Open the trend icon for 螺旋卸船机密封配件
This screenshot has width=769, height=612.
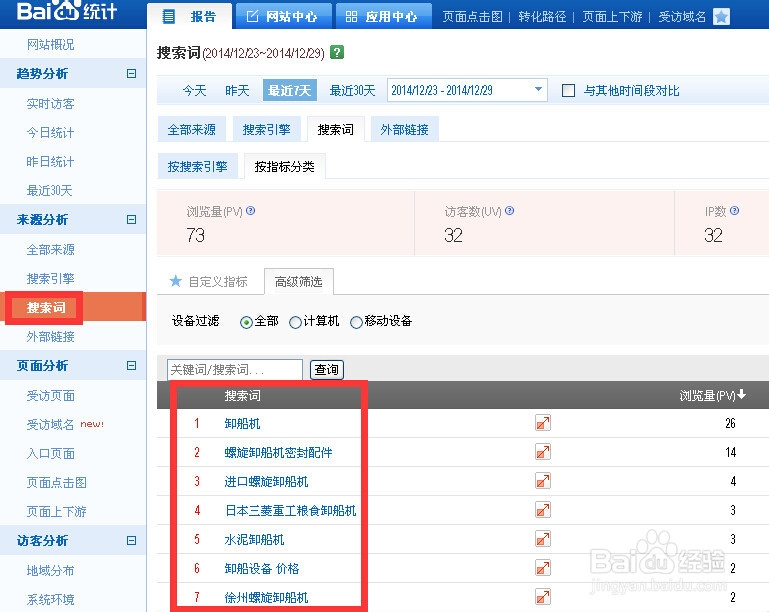click(543, 452)
